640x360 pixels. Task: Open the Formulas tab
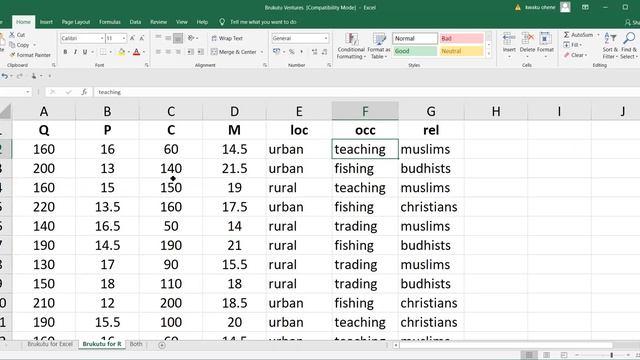tap(110, 22)
